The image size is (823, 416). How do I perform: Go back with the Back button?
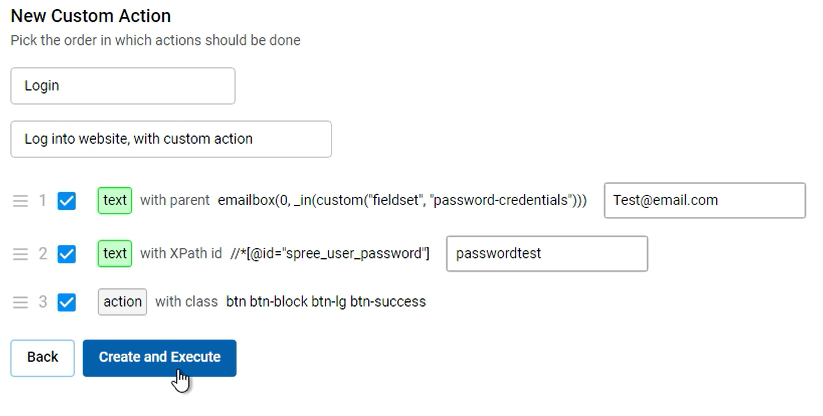click(x=43, y=358)
